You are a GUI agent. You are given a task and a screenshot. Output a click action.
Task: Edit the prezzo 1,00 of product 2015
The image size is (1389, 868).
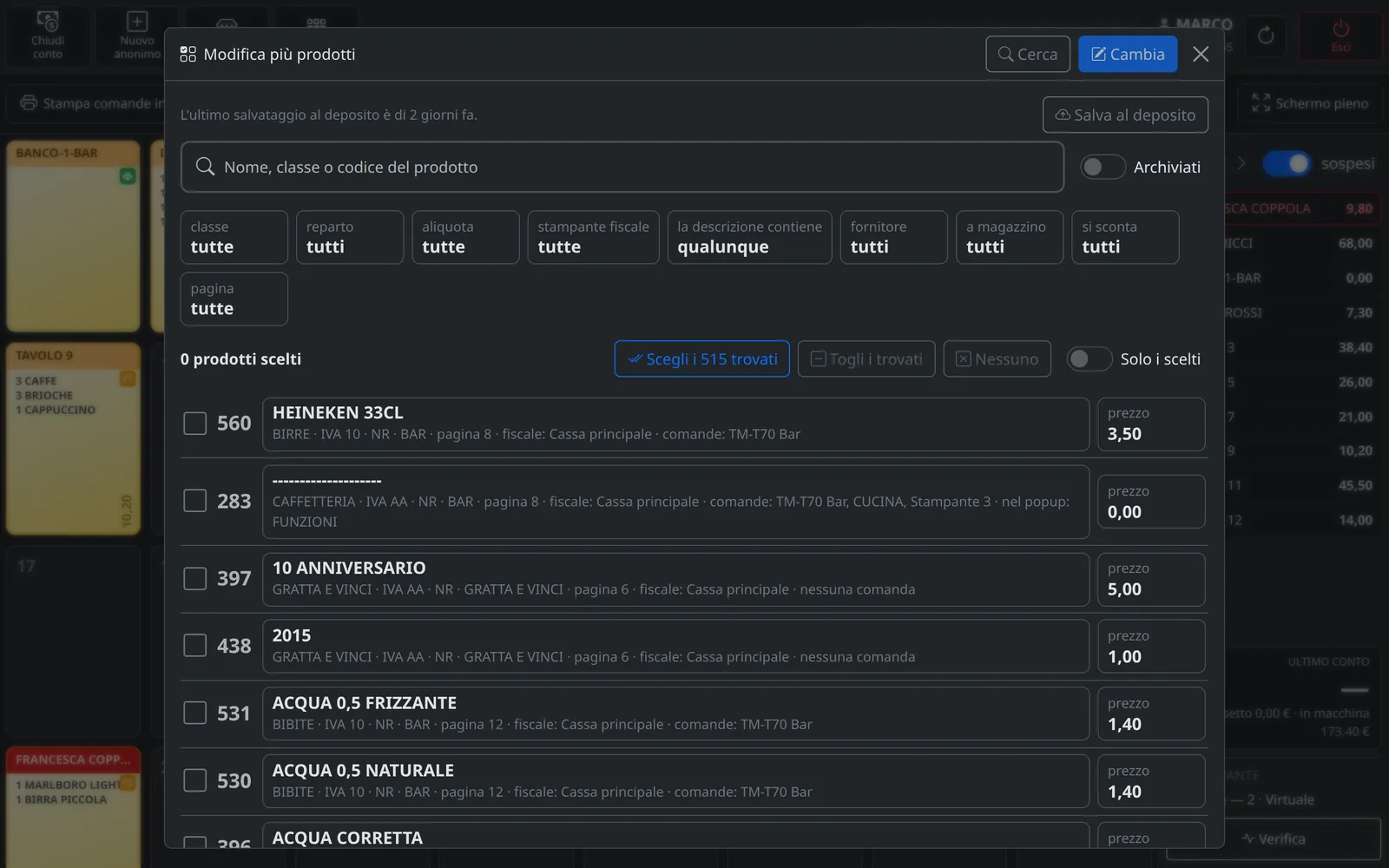1151,647
